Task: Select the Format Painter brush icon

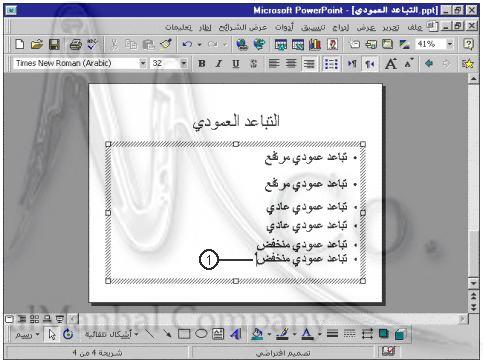Action: click(x=166, y=44)
